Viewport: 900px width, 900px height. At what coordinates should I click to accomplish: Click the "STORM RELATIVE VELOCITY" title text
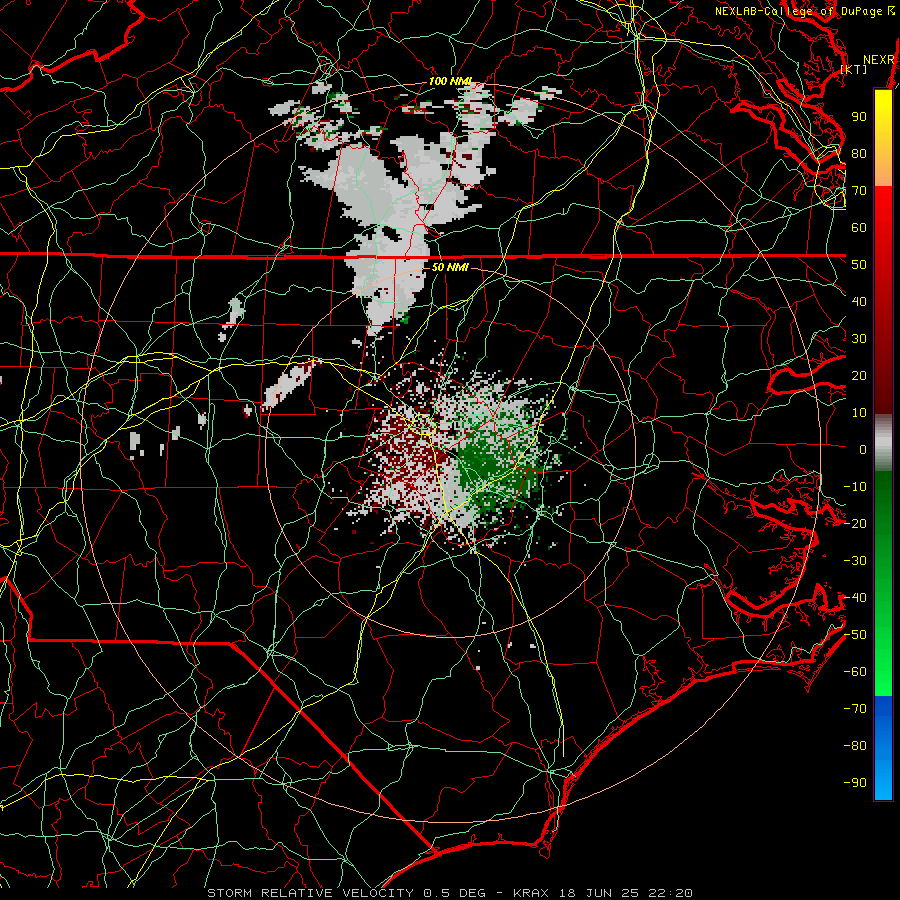click(310, 893)
